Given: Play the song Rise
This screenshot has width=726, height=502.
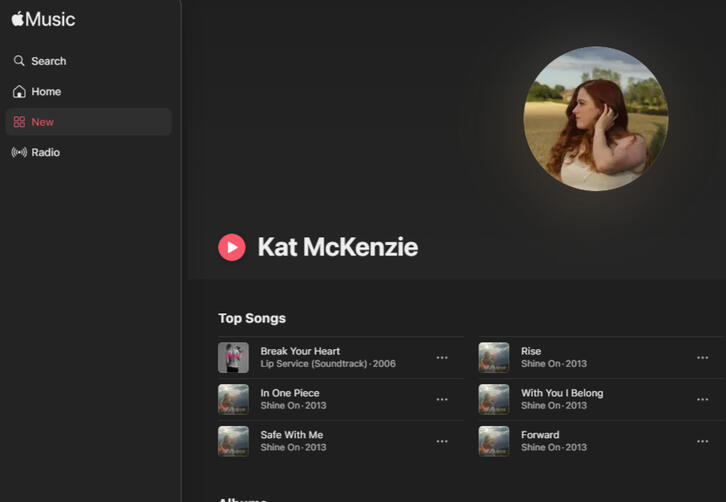Looking at the screenshot, I should (531, 351).
